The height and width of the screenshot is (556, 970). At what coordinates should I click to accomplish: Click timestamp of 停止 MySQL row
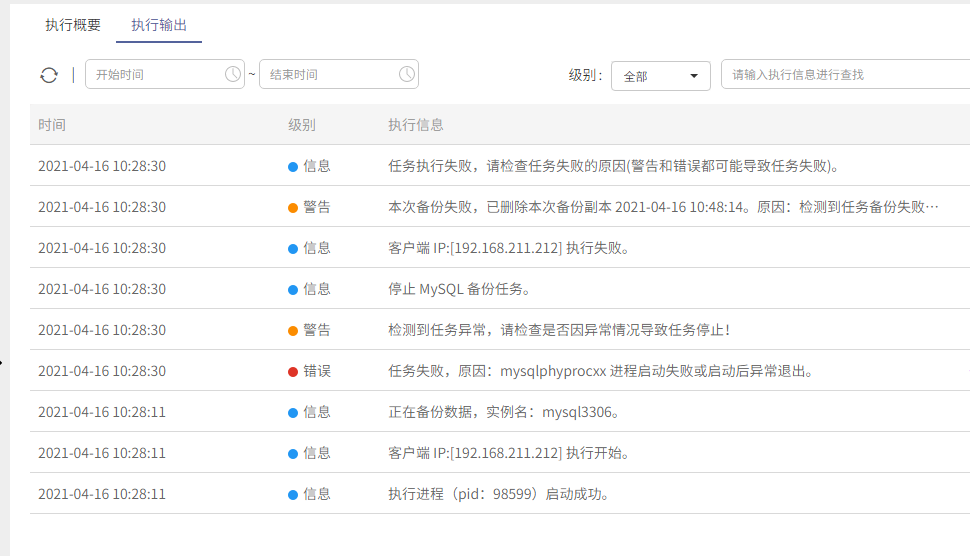pyautogui.click(x=102, y=289)
